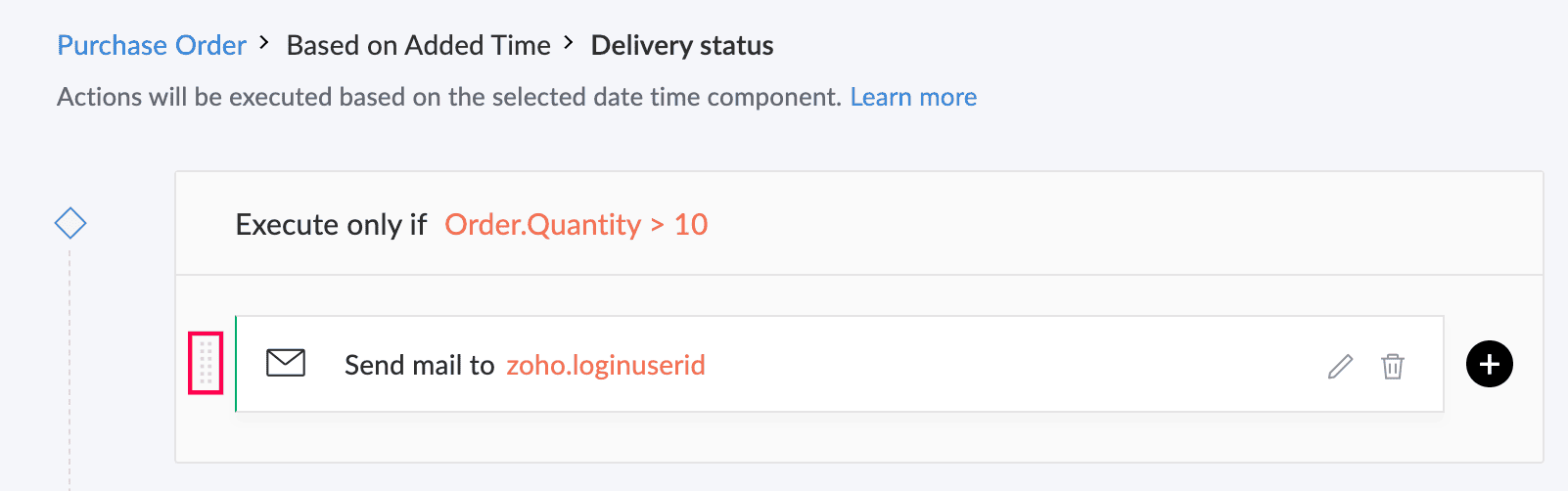Image resolution: width=1568 pixels, height=491 pixels.
Task: Delete the Send mail action via trash icon
Action: (1392, 366)
